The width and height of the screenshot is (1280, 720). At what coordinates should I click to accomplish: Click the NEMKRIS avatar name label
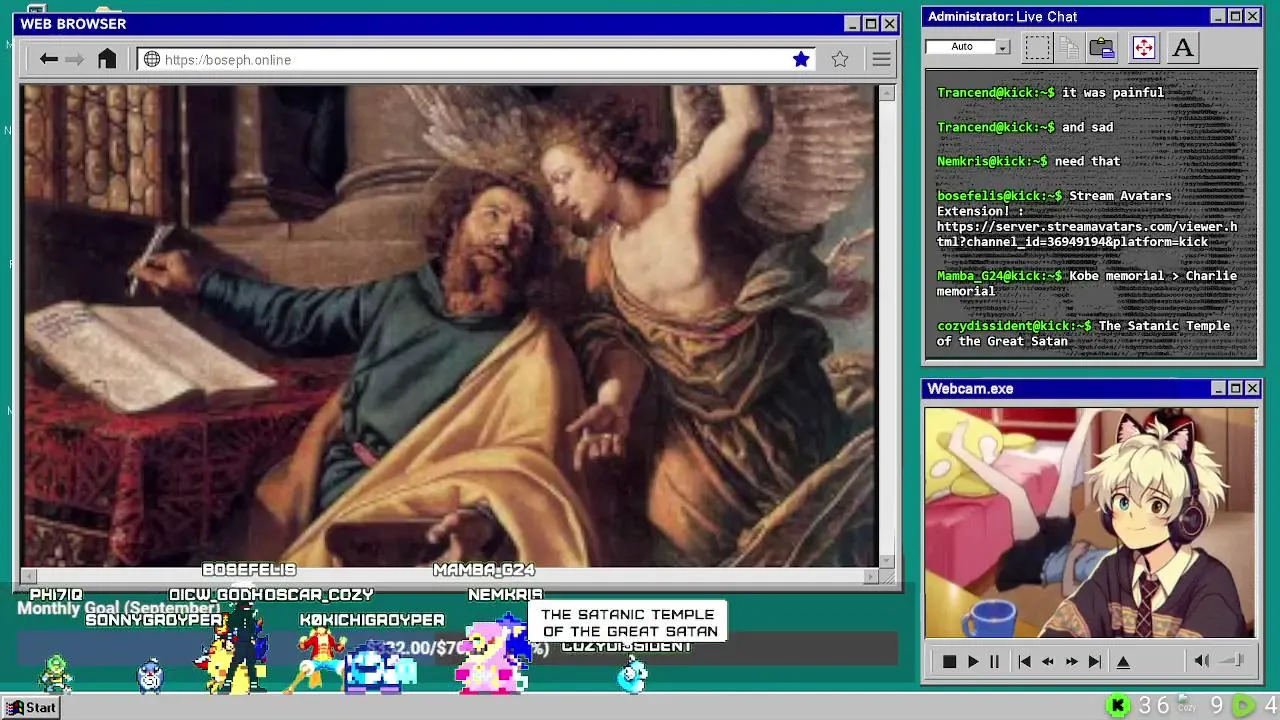(505, 595)
